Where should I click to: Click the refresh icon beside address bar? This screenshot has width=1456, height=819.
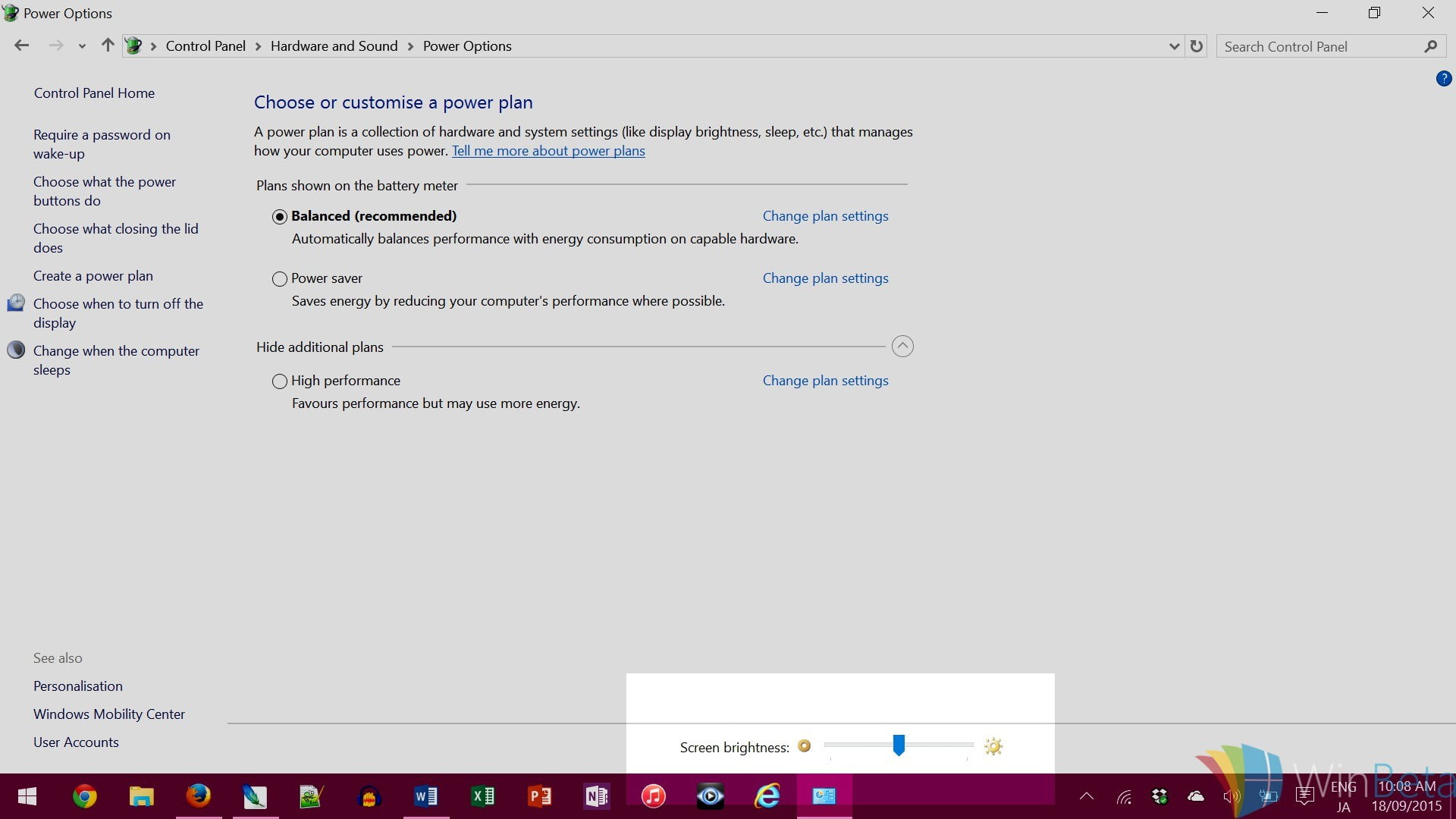click(x=1197, y=46)
